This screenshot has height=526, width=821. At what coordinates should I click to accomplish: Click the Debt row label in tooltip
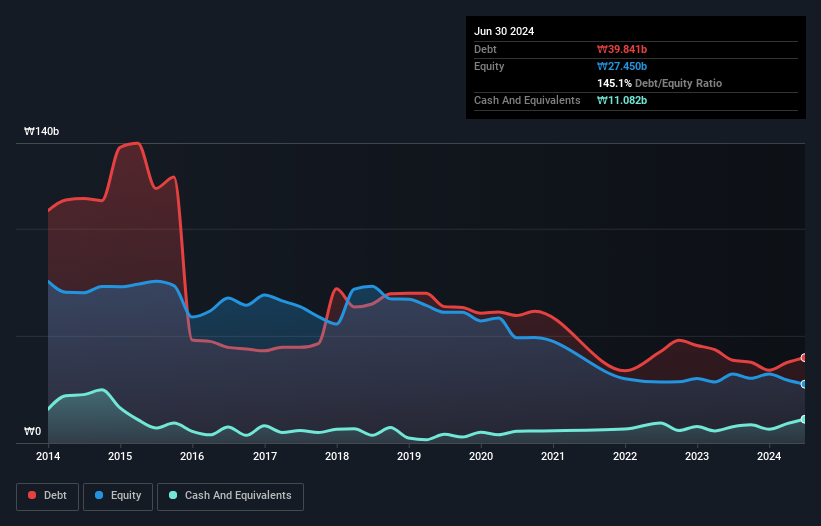485,49
